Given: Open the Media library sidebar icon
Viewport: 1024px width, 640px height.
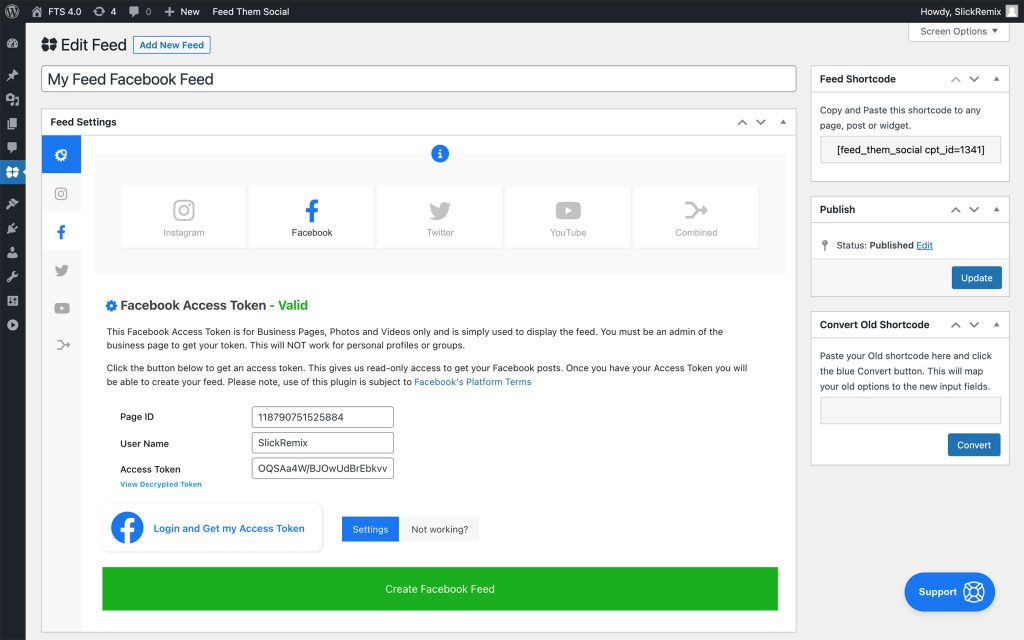Looking at the screenshot, I should (x=12, y=99).
